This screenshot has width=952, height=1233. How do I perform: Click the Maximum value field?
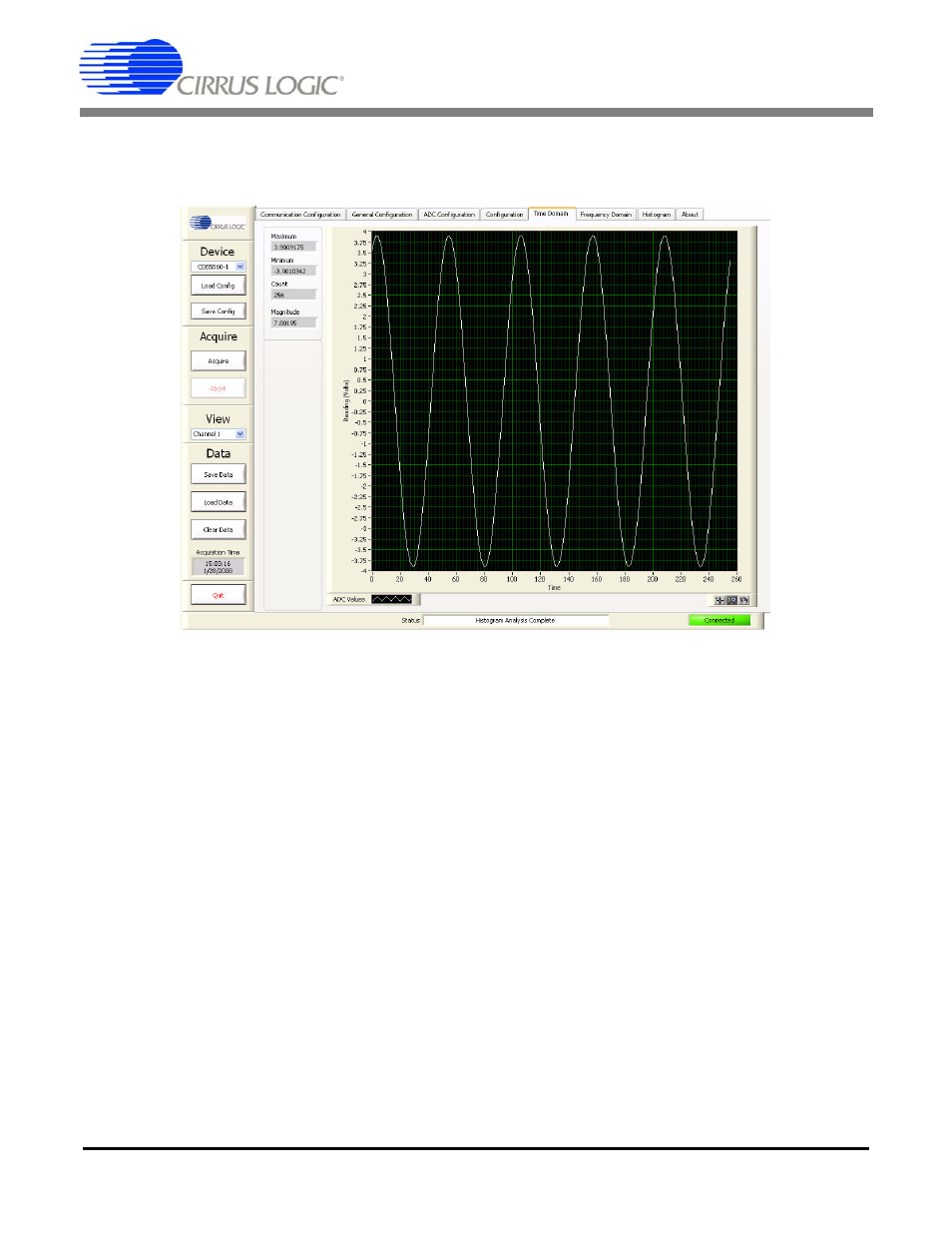293,247
